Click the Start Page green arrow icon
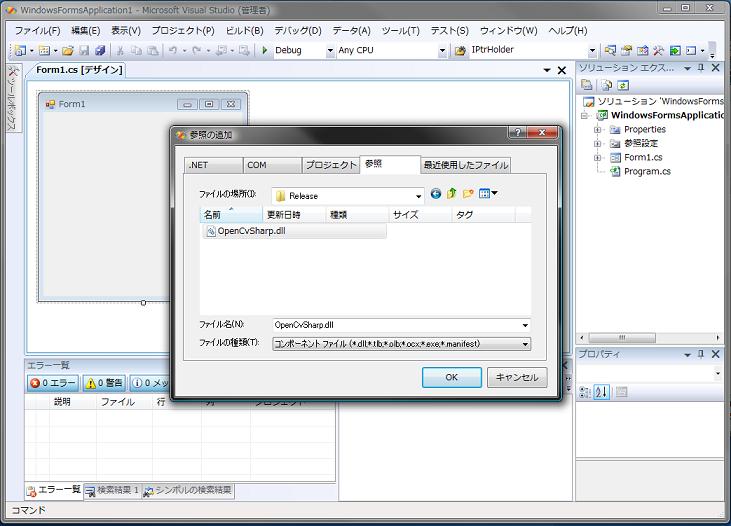Image resolution: width=731 pixels, height=526 pixels. [675, 50]
